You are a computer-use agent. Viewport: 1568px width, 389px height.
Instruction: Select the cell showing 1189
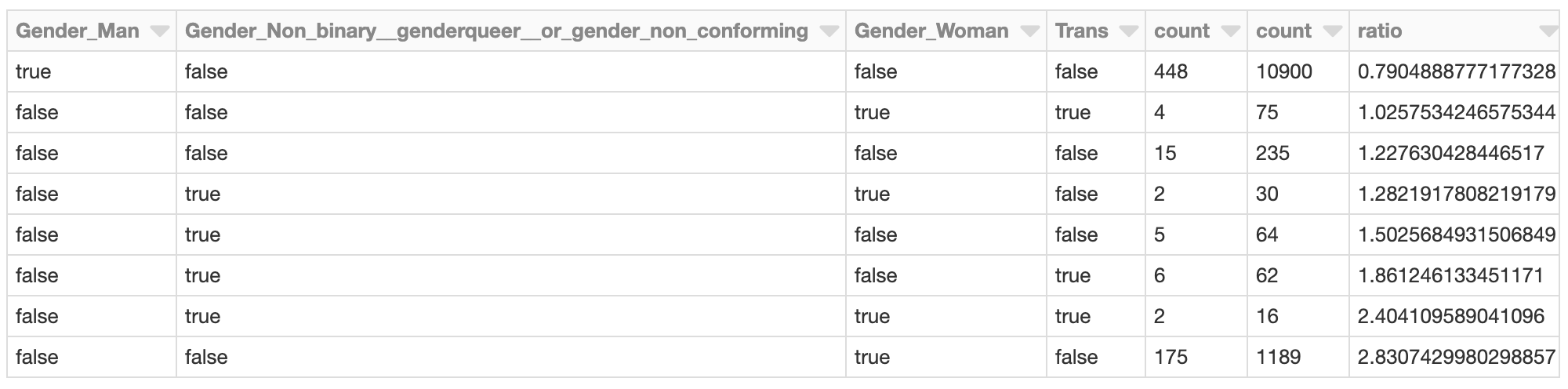[1278, 358]
